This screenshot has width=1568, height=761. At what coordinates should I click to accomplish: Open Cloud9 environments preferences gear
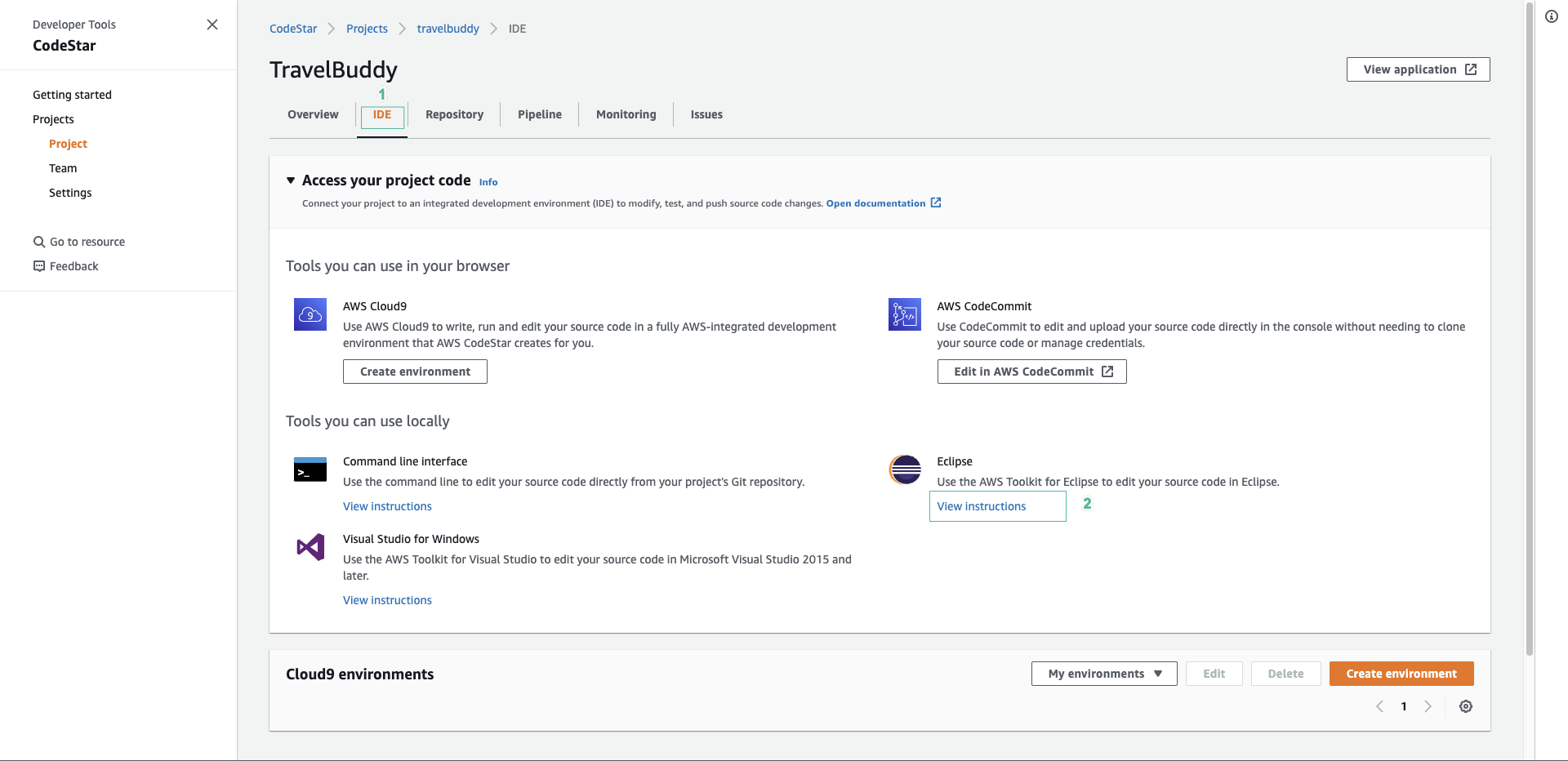[1466, 706]
